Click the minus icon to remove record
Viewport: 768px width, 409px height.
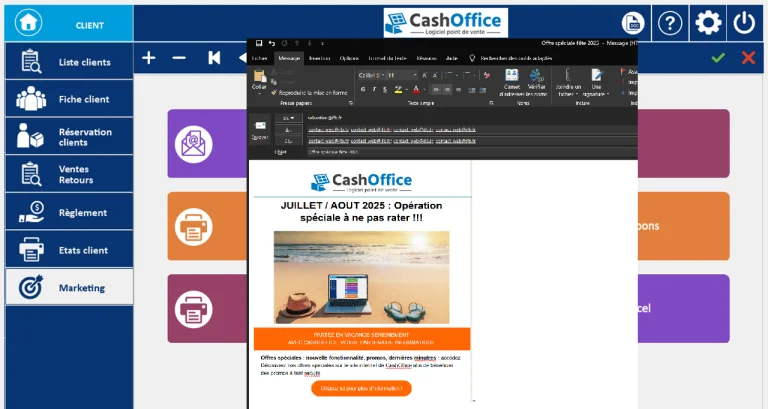click(179, 58)
